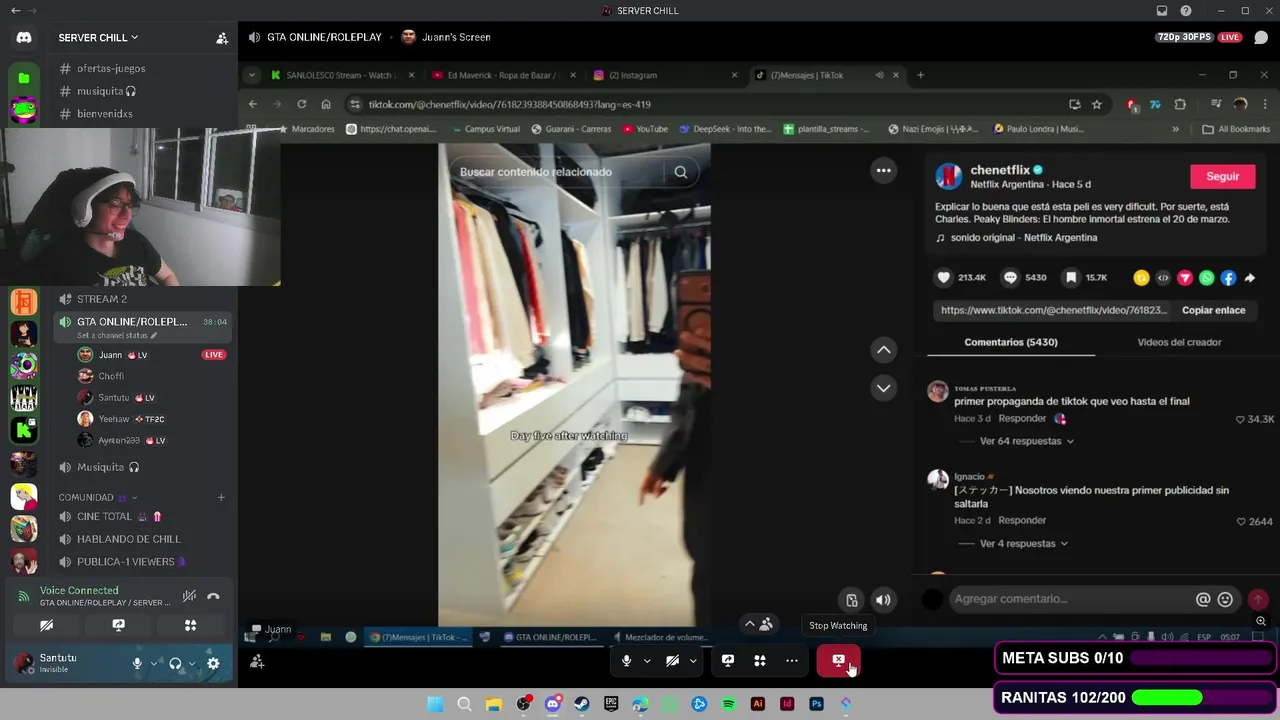Open camera options arrow in stream controls
Image resolution: width=1280 pixels, height=720 pixels.
[x=693, y=660]
